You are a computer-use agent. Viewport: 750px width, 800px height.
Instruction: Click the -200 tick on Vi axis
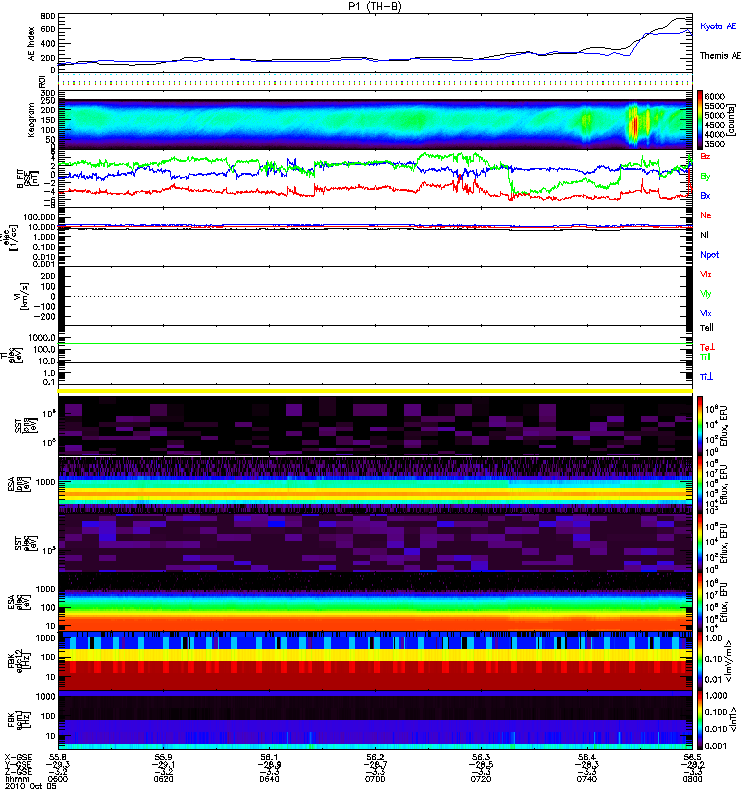(43, 316)
